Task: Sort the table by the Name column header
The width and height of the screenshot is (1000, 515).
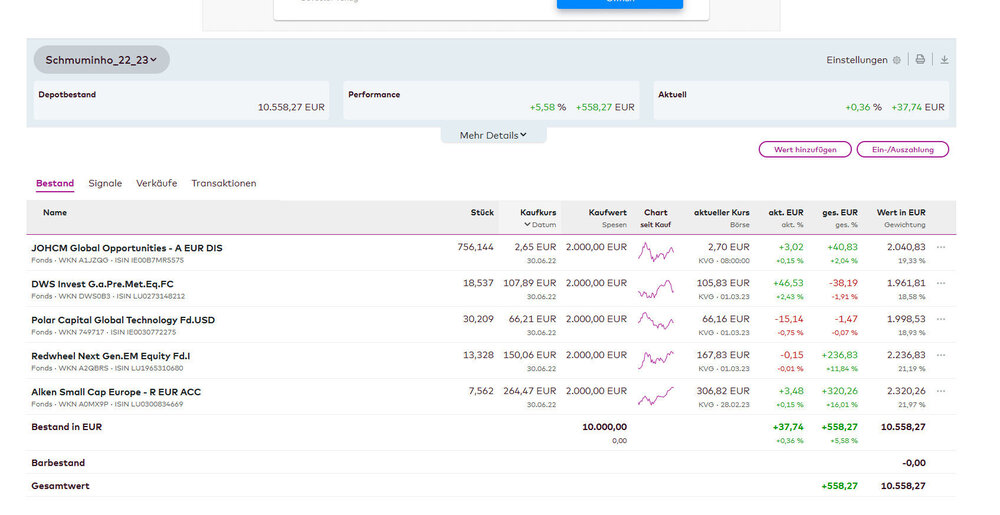Action: click(x=55, y=213)
